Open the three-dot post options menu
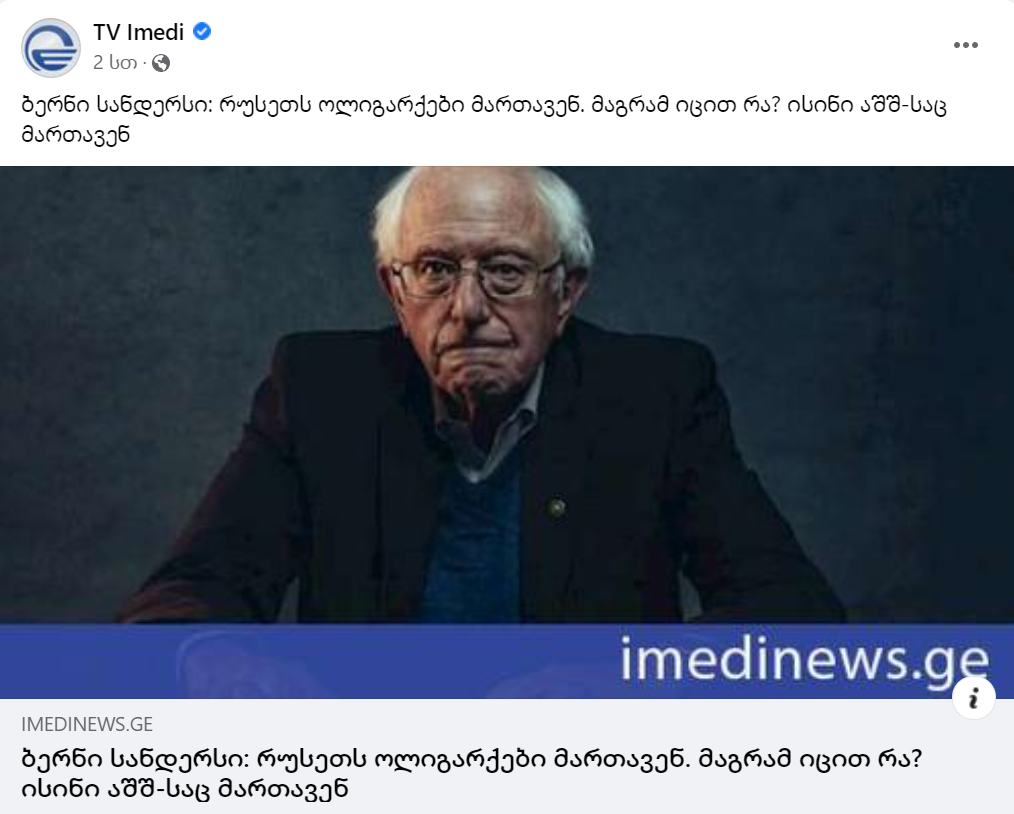1014x814 pixels. 965,45
